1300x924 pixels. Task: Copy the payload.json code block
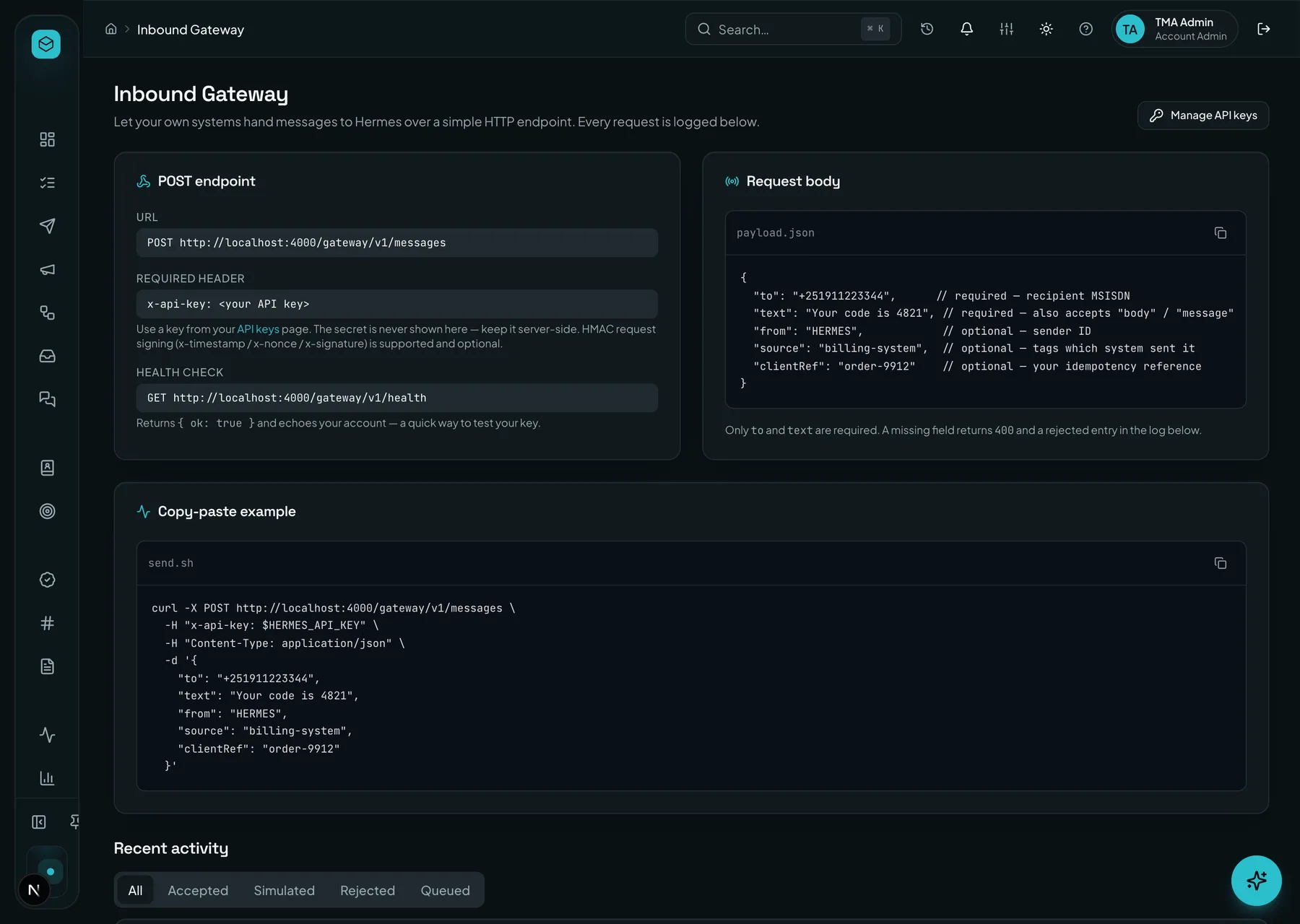[x=1220, y=233]
